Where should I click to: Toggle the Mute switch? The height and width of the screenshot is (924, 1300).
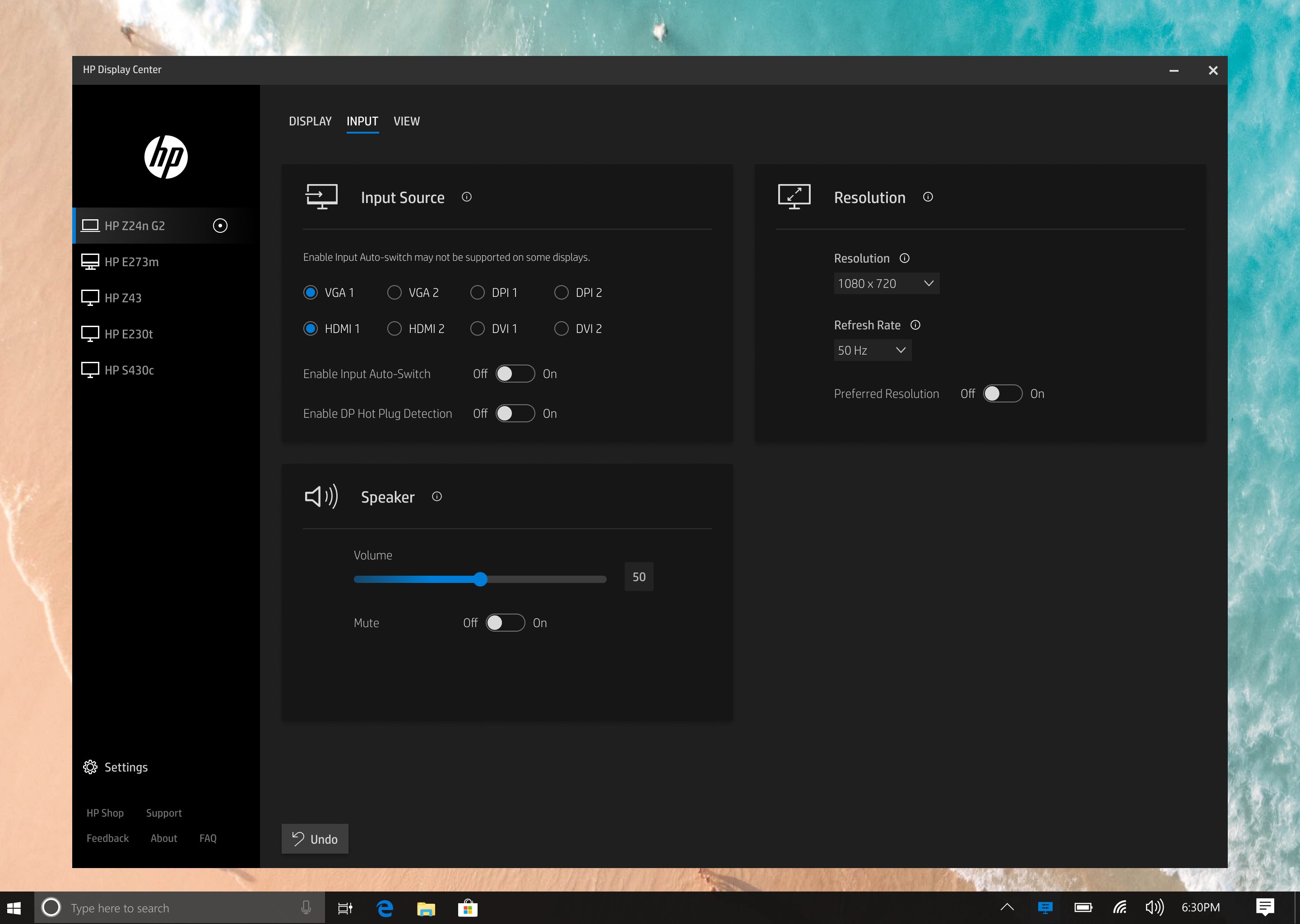[x=506, y=623]
